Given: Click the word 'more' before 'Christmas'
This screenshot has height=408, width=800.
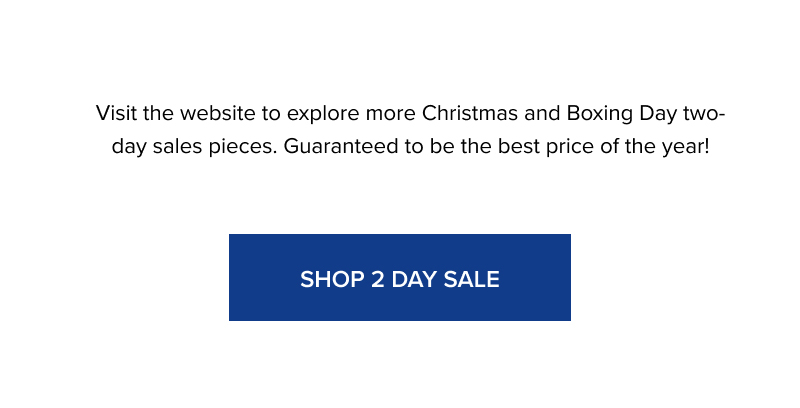Looking at the screenshot, I should tap(391, 114).
